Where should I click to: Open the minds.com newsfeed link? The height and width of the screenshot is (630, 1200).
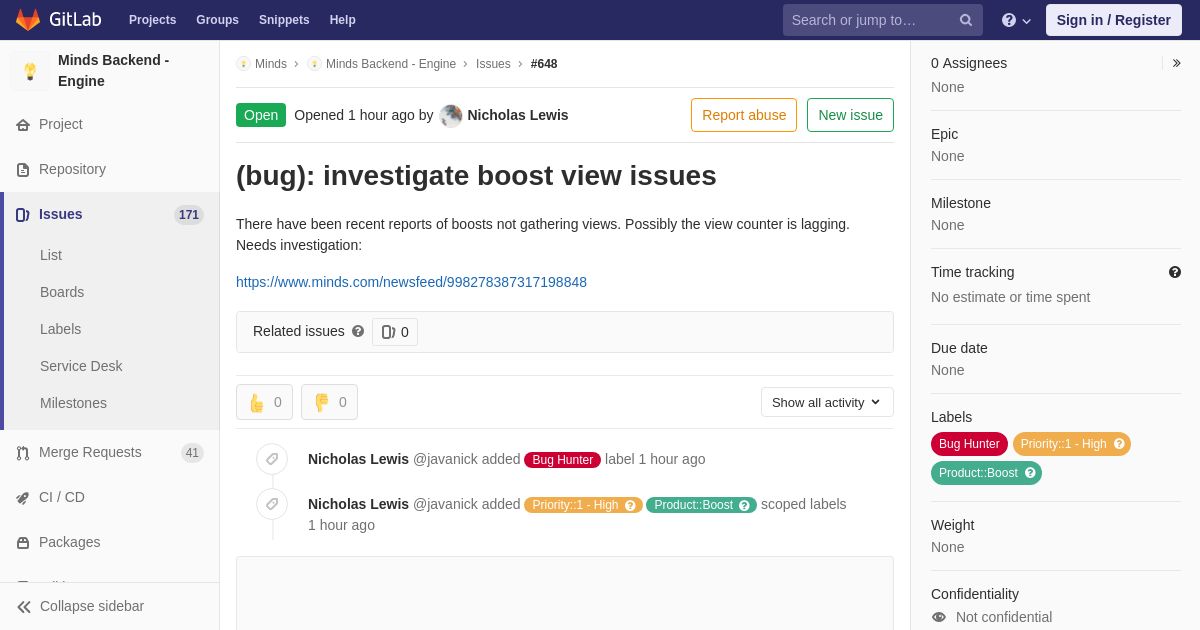point(411,282)
